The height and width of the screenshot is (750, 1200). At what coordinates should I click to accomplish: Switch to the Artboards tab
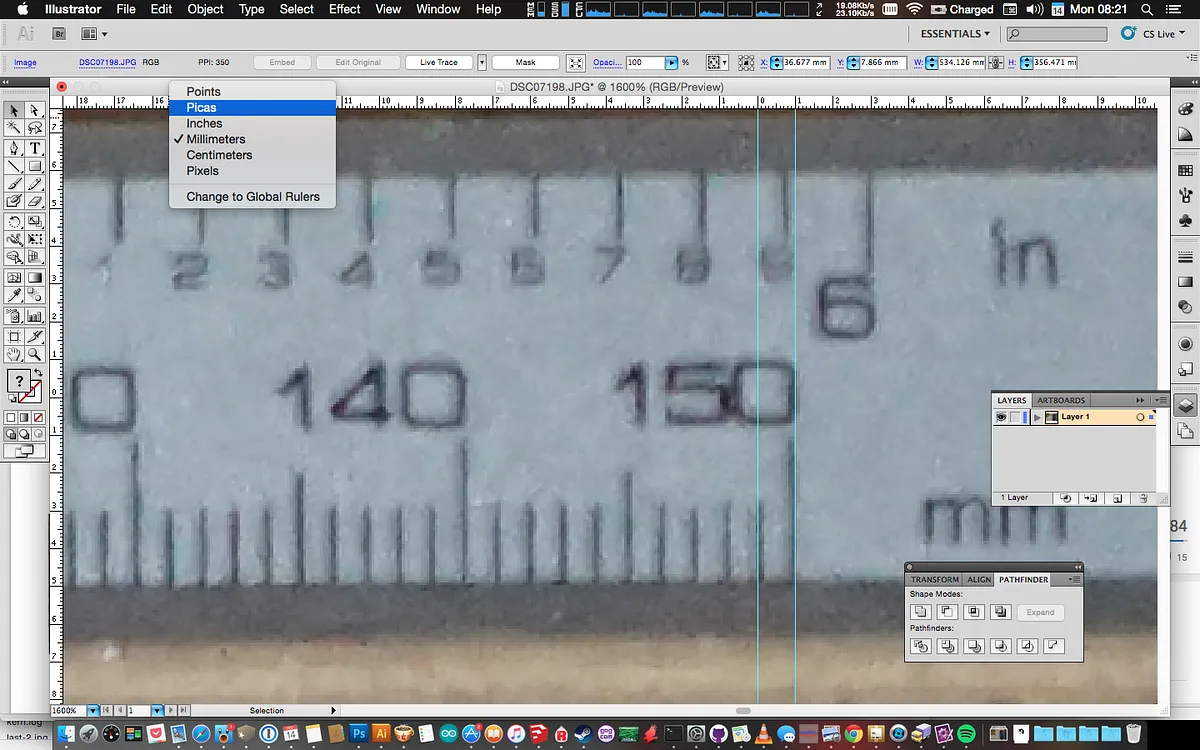(x=1061, y=400)
